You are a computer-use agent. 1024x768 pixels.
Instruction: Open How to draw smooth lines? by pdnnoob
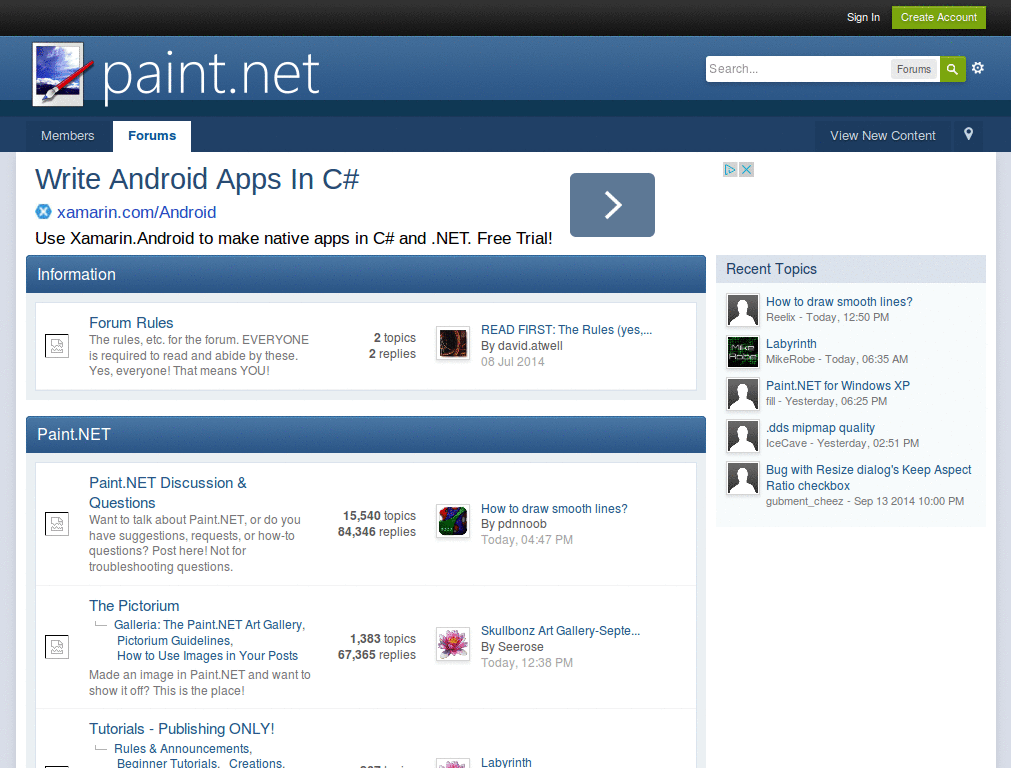pos(554,509)
